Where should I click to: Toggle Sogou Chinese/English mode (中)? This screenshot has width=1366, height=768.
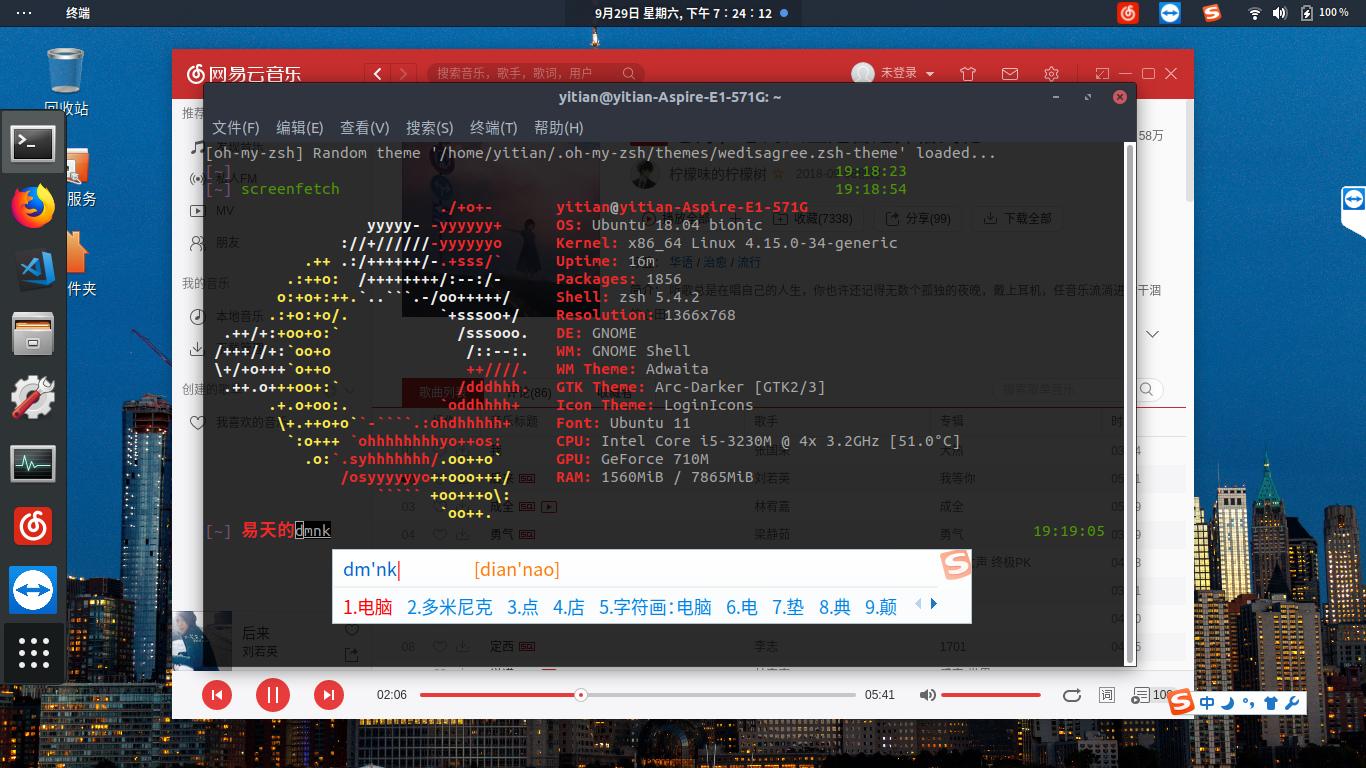click(x=1207, y=703)
